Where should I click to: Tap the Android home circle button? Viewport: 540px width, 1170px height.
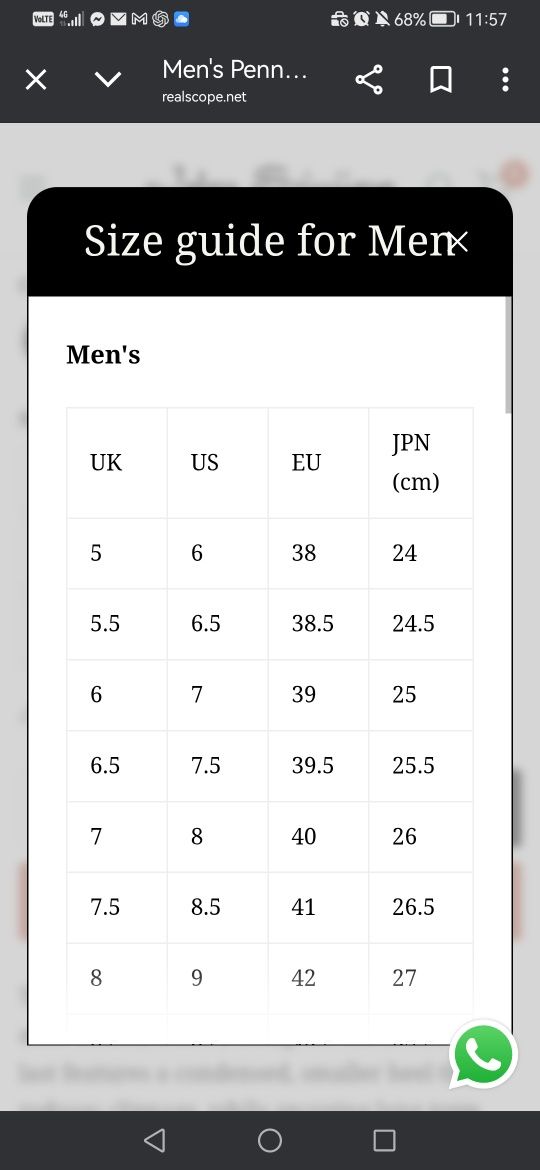click(270, 1139)
